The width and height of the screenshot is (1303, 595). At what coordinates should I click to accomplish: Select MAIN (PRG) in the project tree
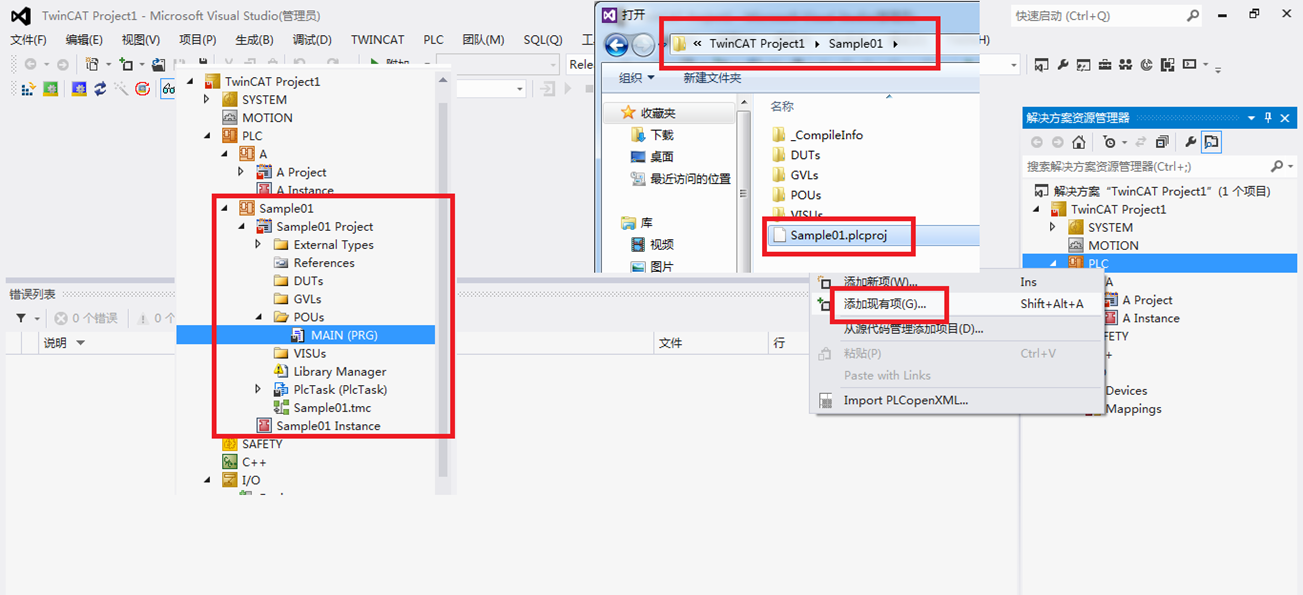[344, 335]
